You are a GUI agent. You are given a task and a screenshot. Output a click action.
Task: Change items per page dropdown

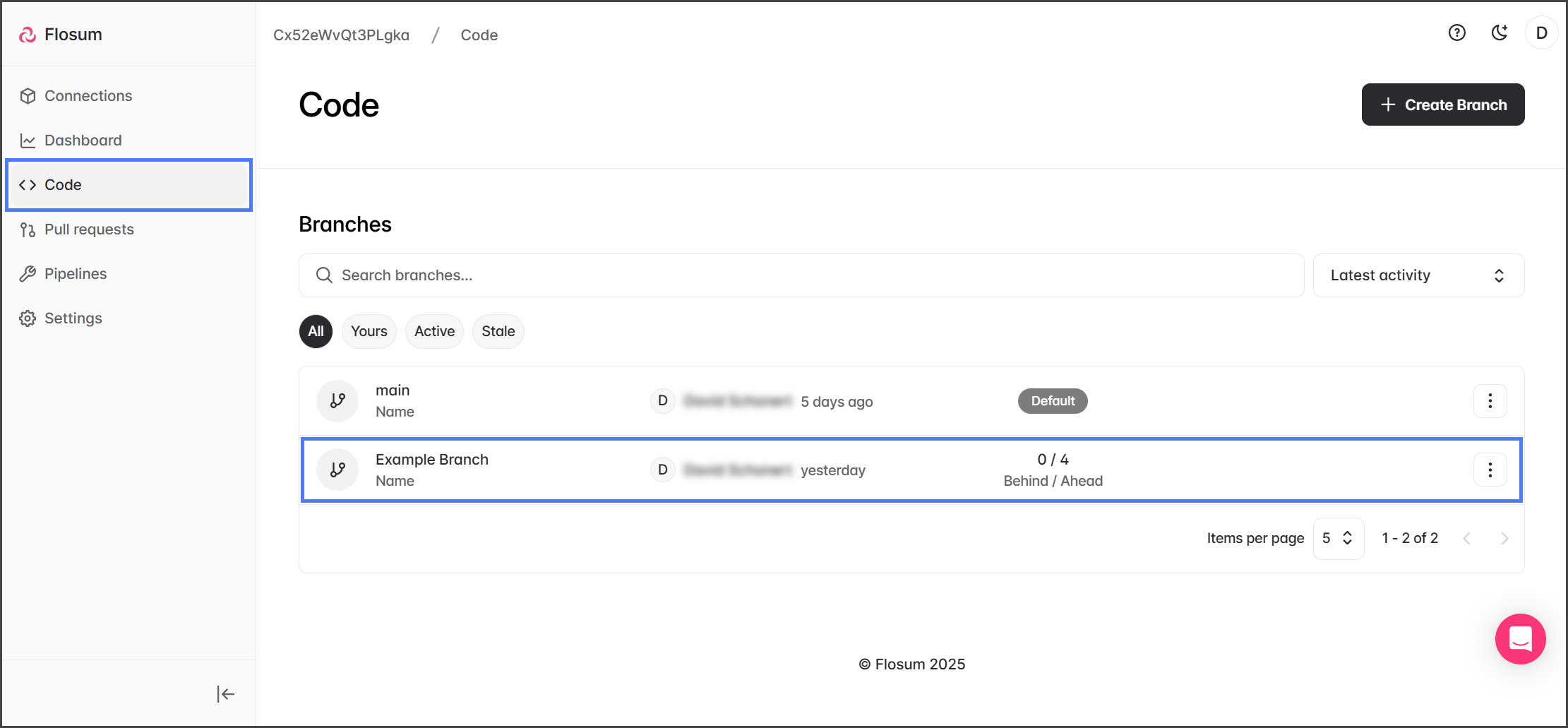coord(1338,538)
